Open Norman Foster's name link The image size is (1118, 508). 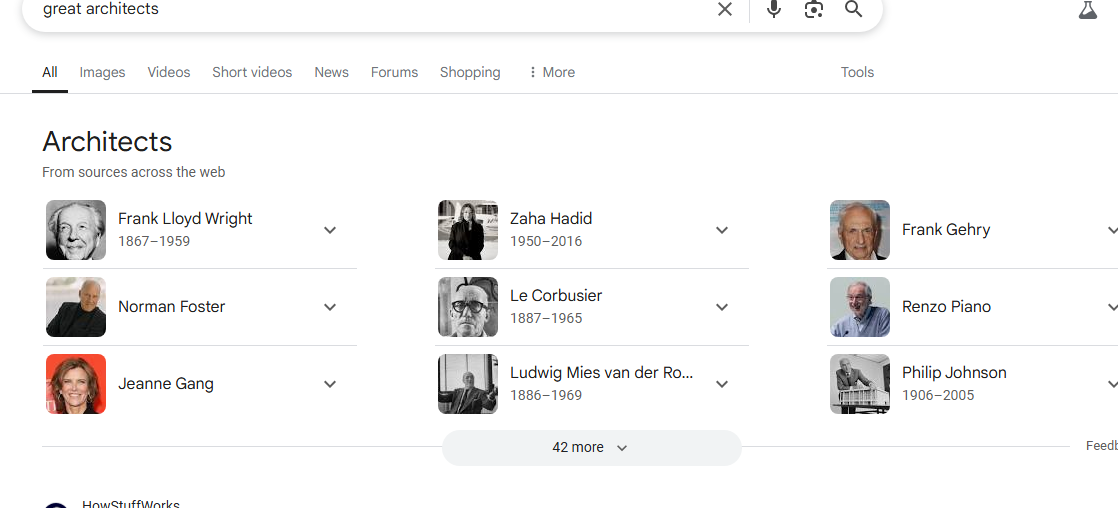171,307
